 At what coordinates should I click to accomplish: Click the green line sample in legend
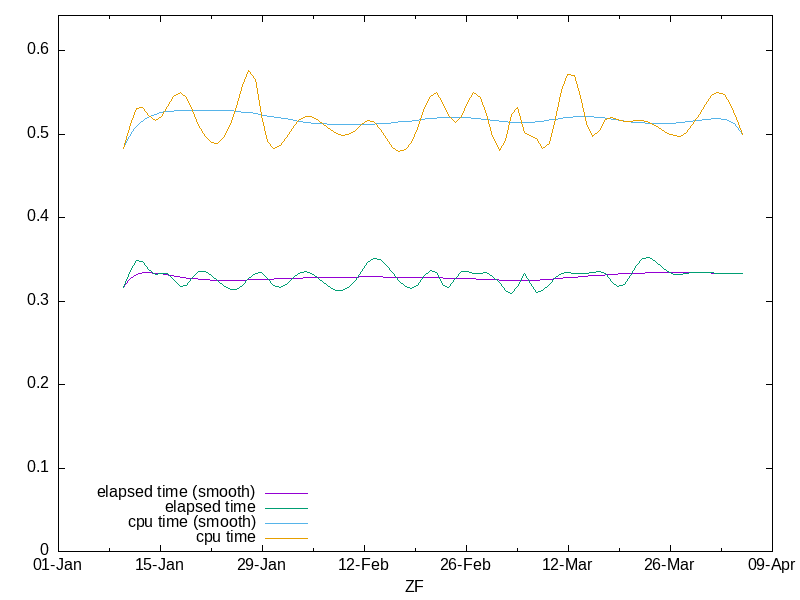click(x=286, y=508)
